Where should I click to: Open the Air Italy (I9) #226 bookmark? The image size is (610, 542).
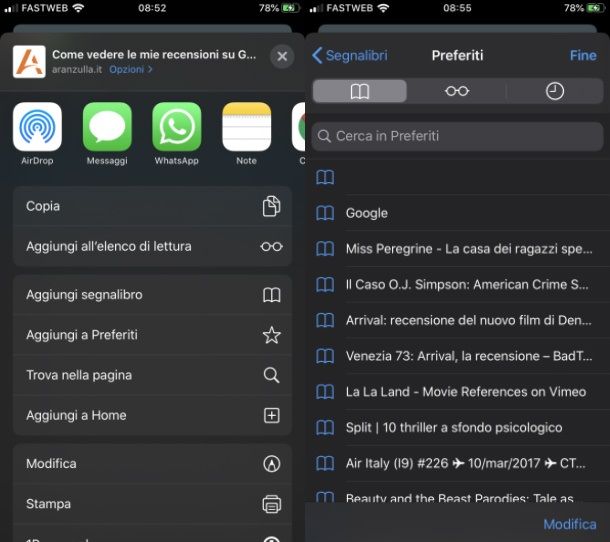(460, 463)
